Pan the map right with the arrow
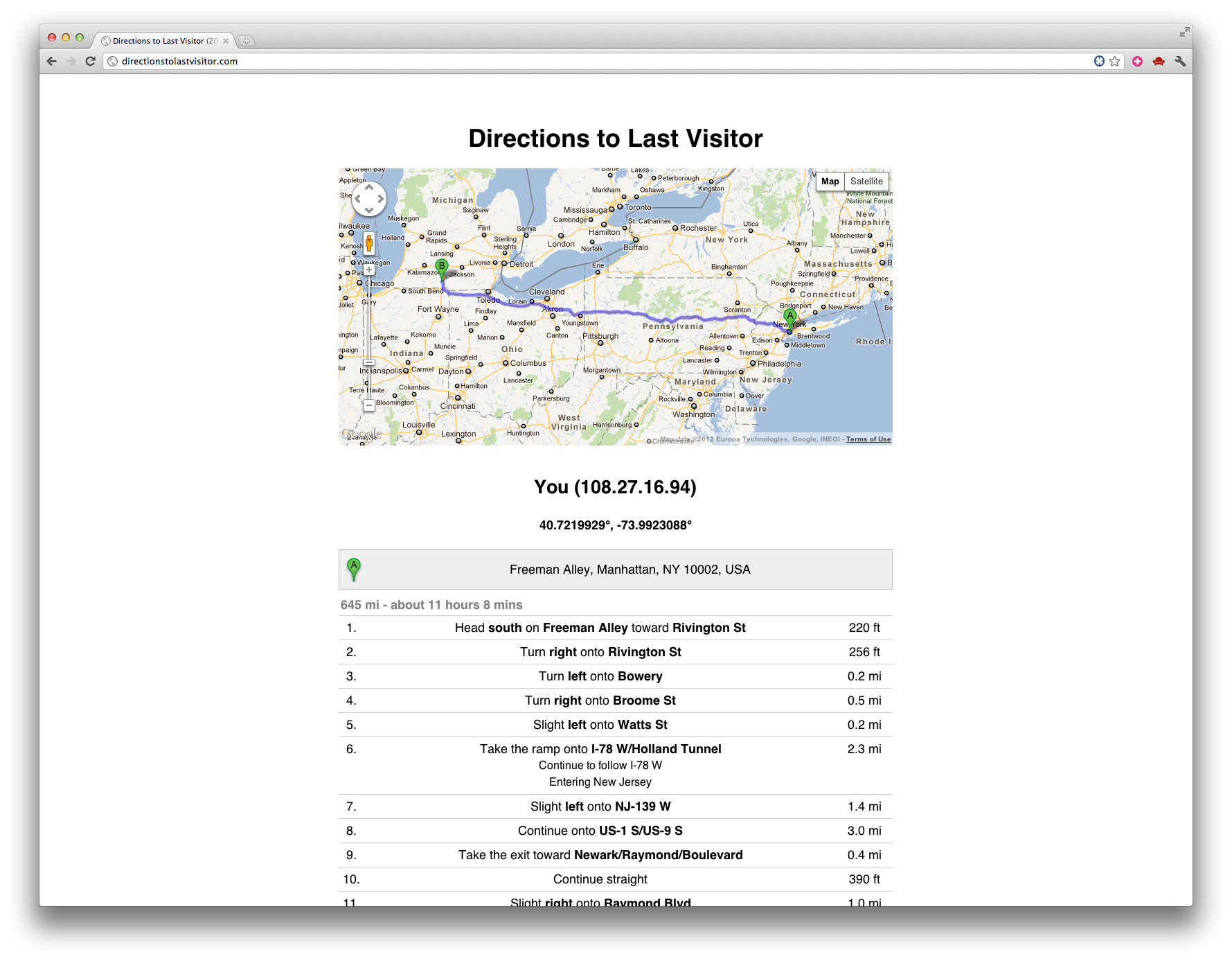This screenshot has height=961, width=1232. pyautogui.click(x=381, y=199)
